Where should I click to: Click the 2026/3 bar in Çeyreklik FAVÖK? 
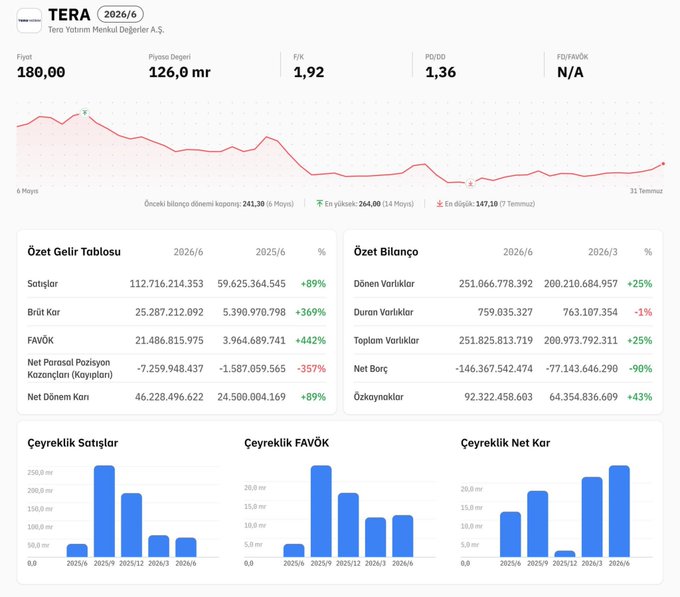pyautogui.click(x=376, y=537)
